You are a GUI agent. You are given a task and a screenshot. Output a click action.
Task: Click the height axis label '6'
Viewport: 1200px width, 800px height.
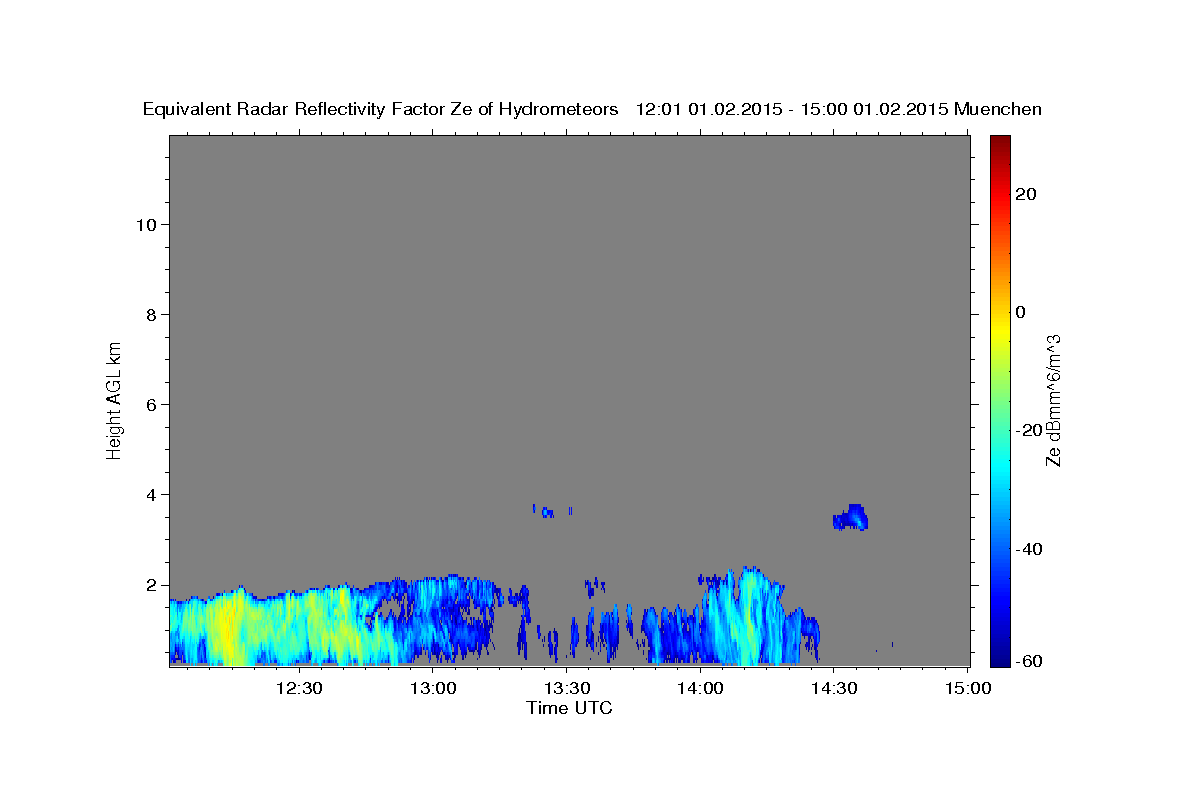pyautogui.click(x=152, y=404)
